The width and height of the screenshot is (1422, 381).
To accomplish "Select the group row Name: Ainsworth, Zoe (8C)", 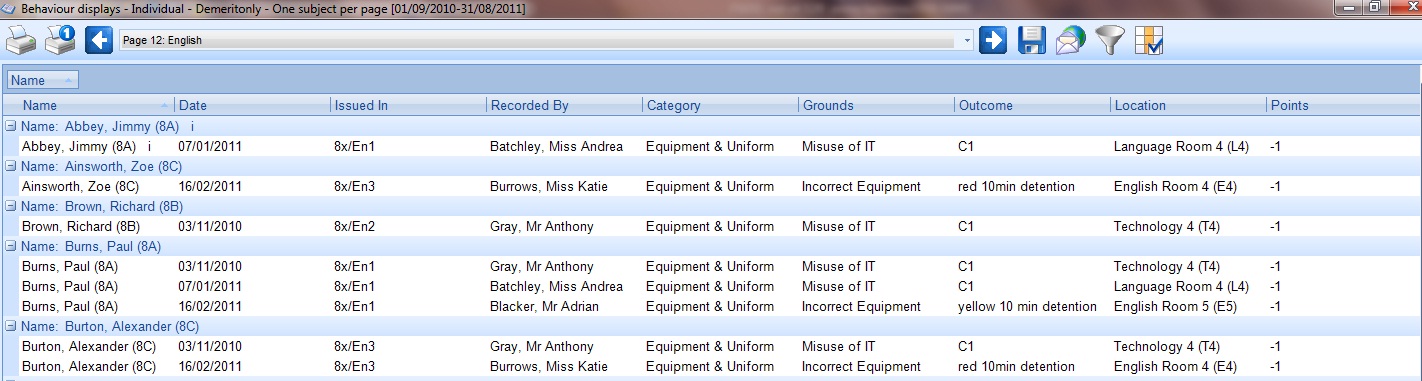I will [711, 167].
